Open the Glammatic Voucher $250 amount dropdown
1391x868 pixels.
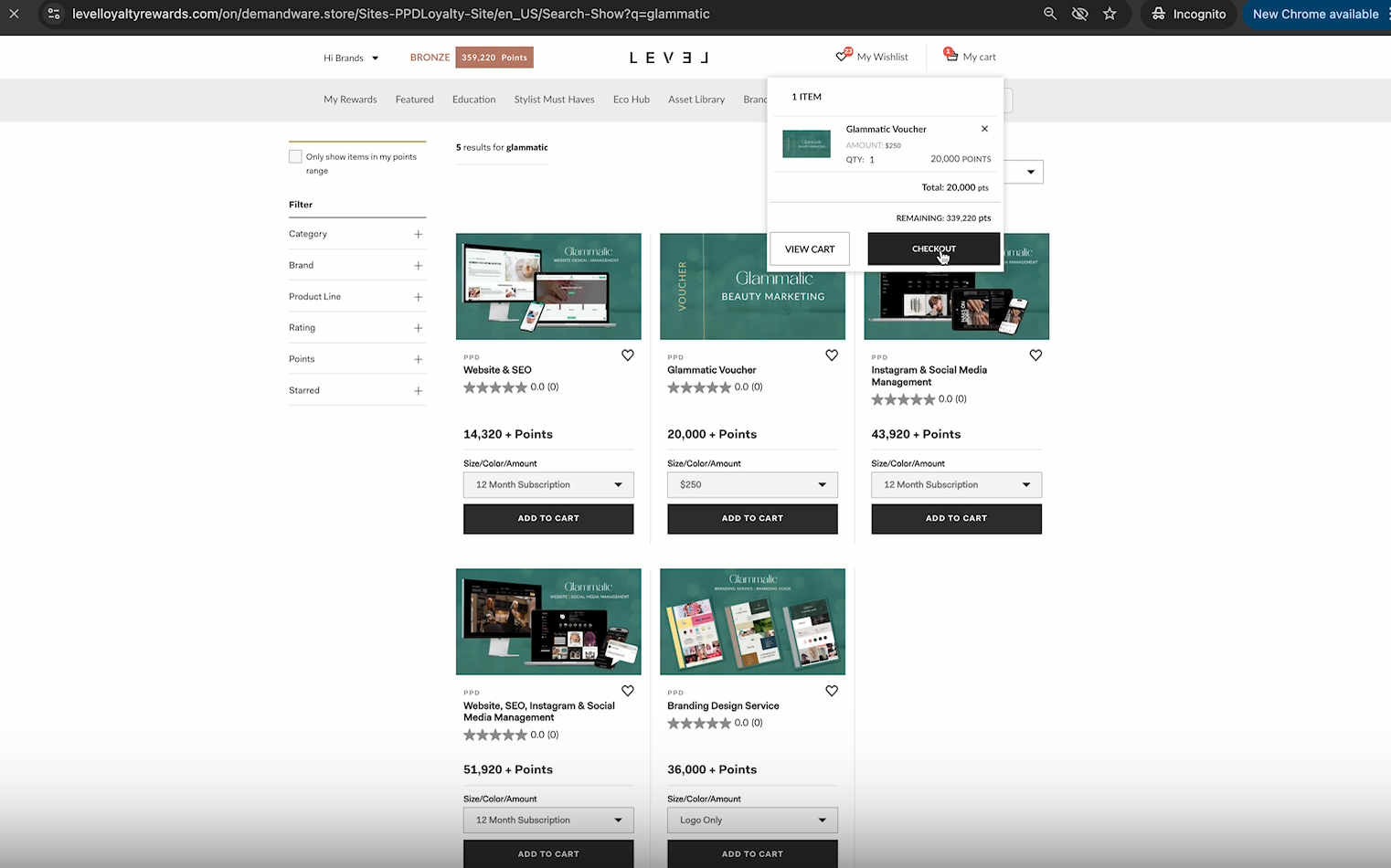(x=751, y=484)
